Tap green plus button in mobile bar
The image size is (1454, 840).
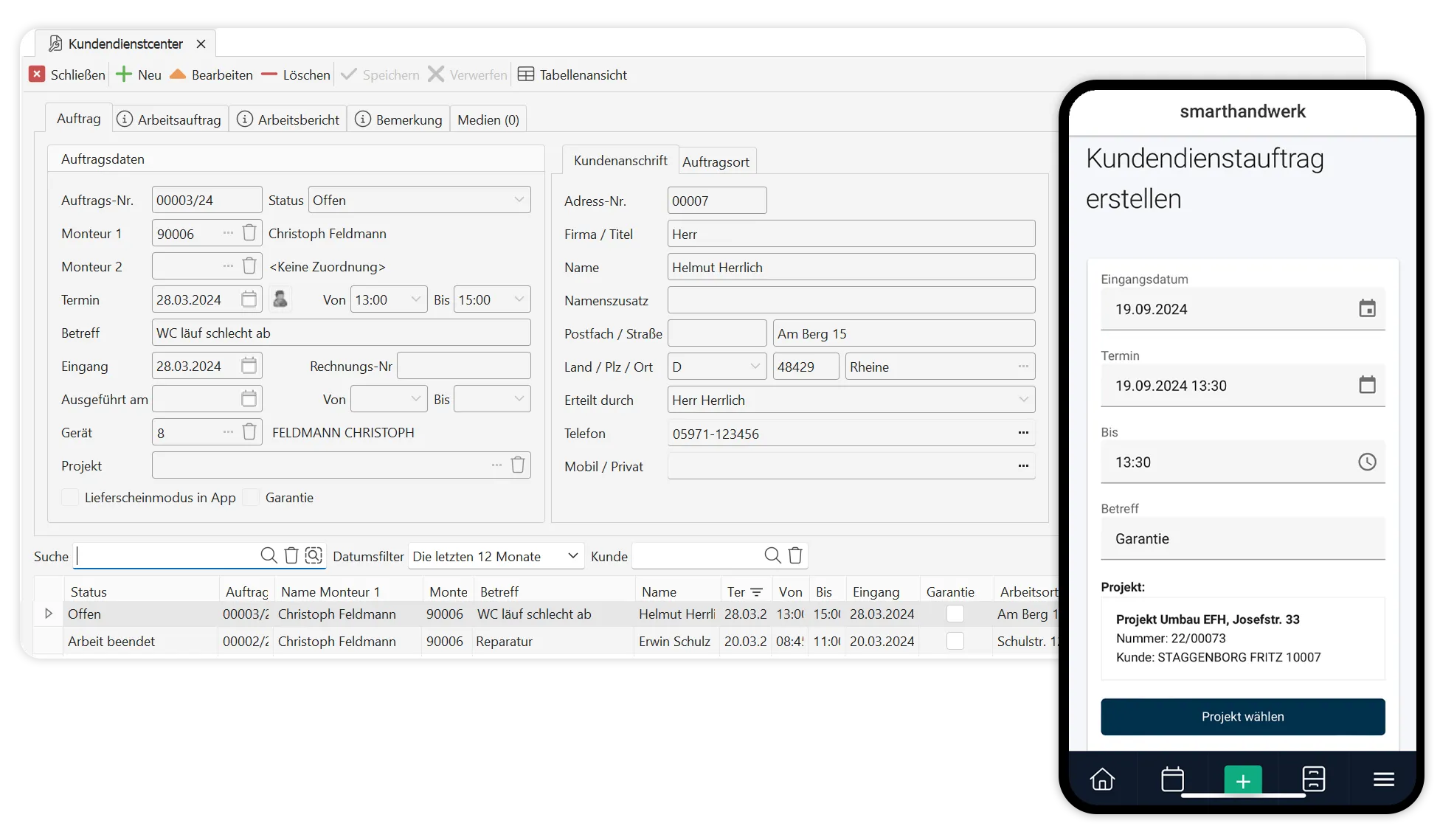click(x=1243, y=780)
